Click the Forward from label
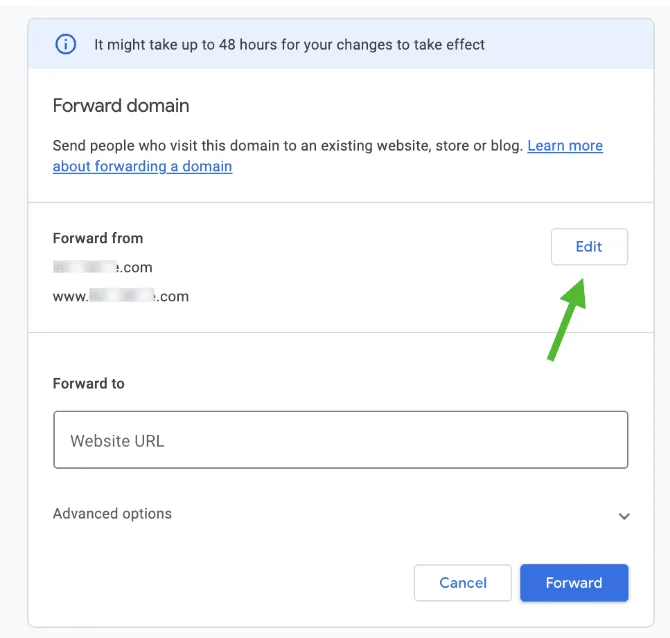This screenshot has height=638, width=670. click(98, 238)
